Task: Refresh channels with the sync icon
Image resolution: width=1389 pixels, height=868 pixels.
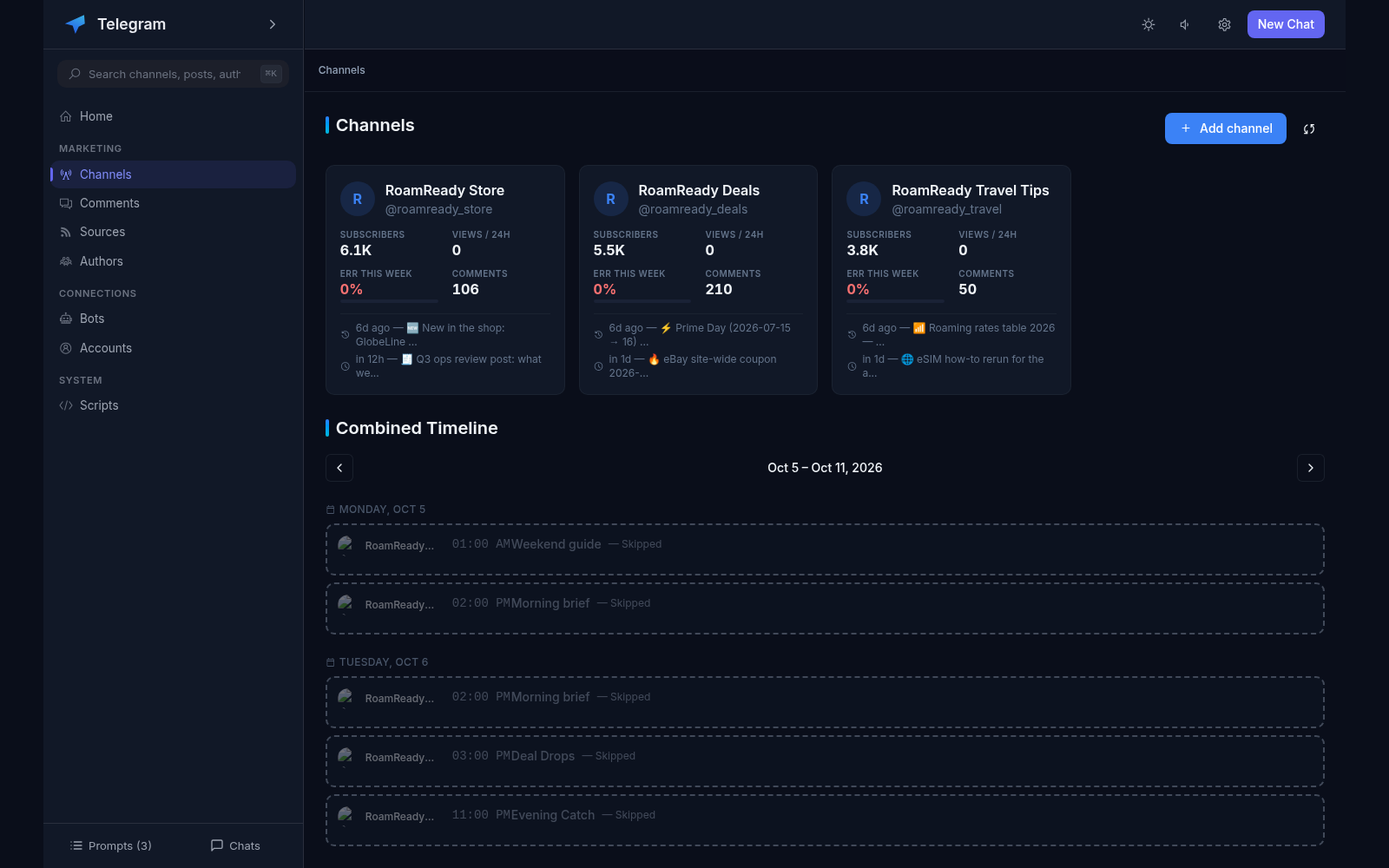Action: pos(1309,129)
